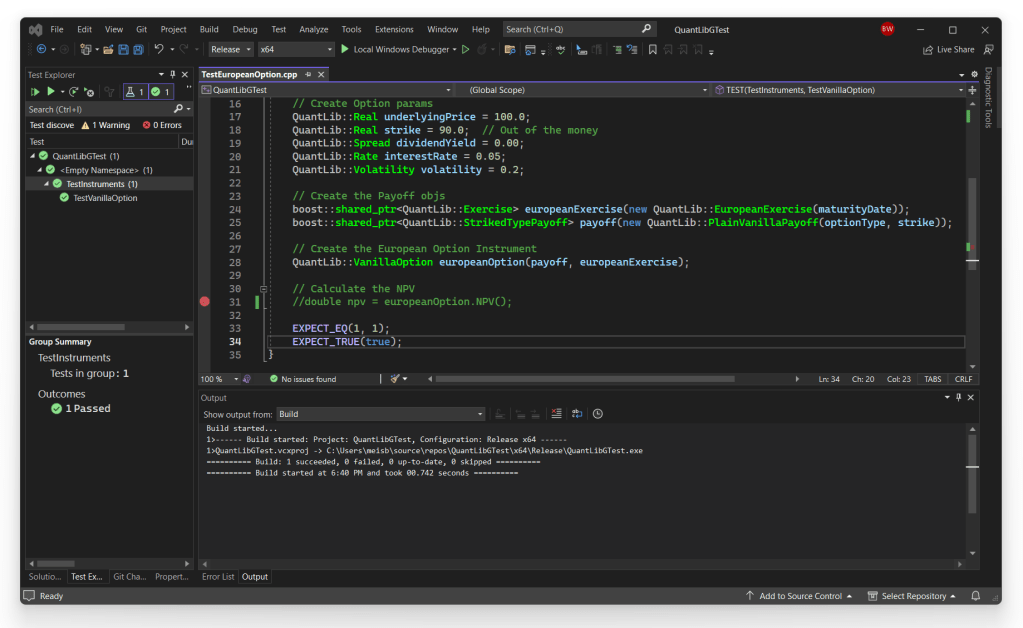Open the Release configuration dropdown
This screenshot has width=1023, height=628.
[x=231, y=50]
